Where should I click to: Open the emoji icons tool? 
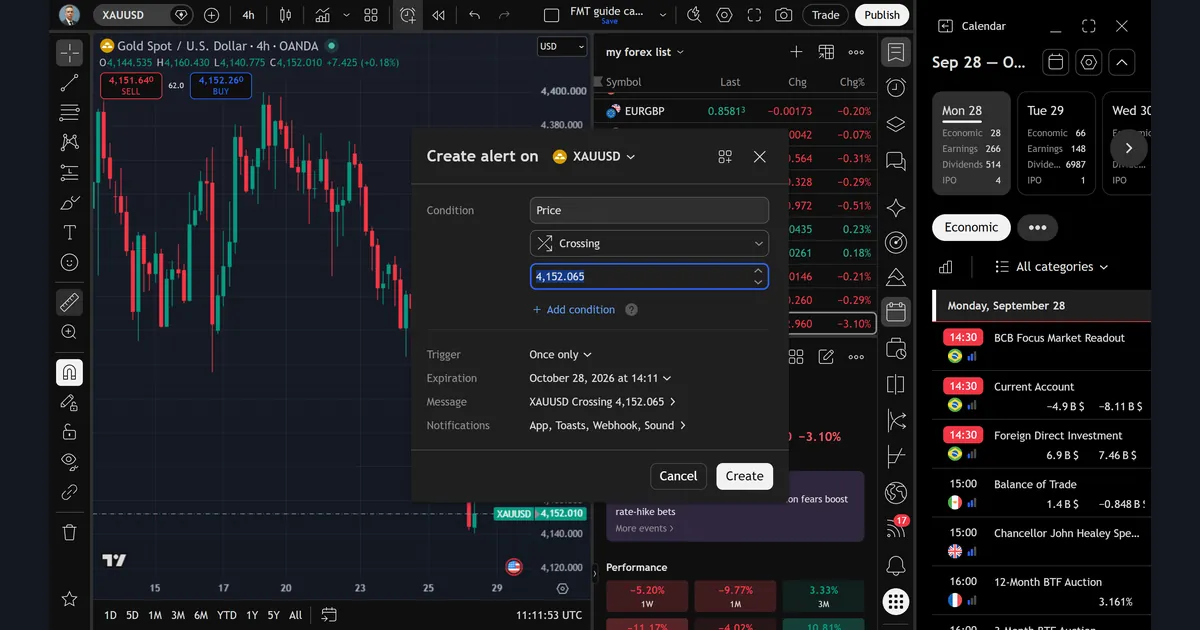pos(69,262)
